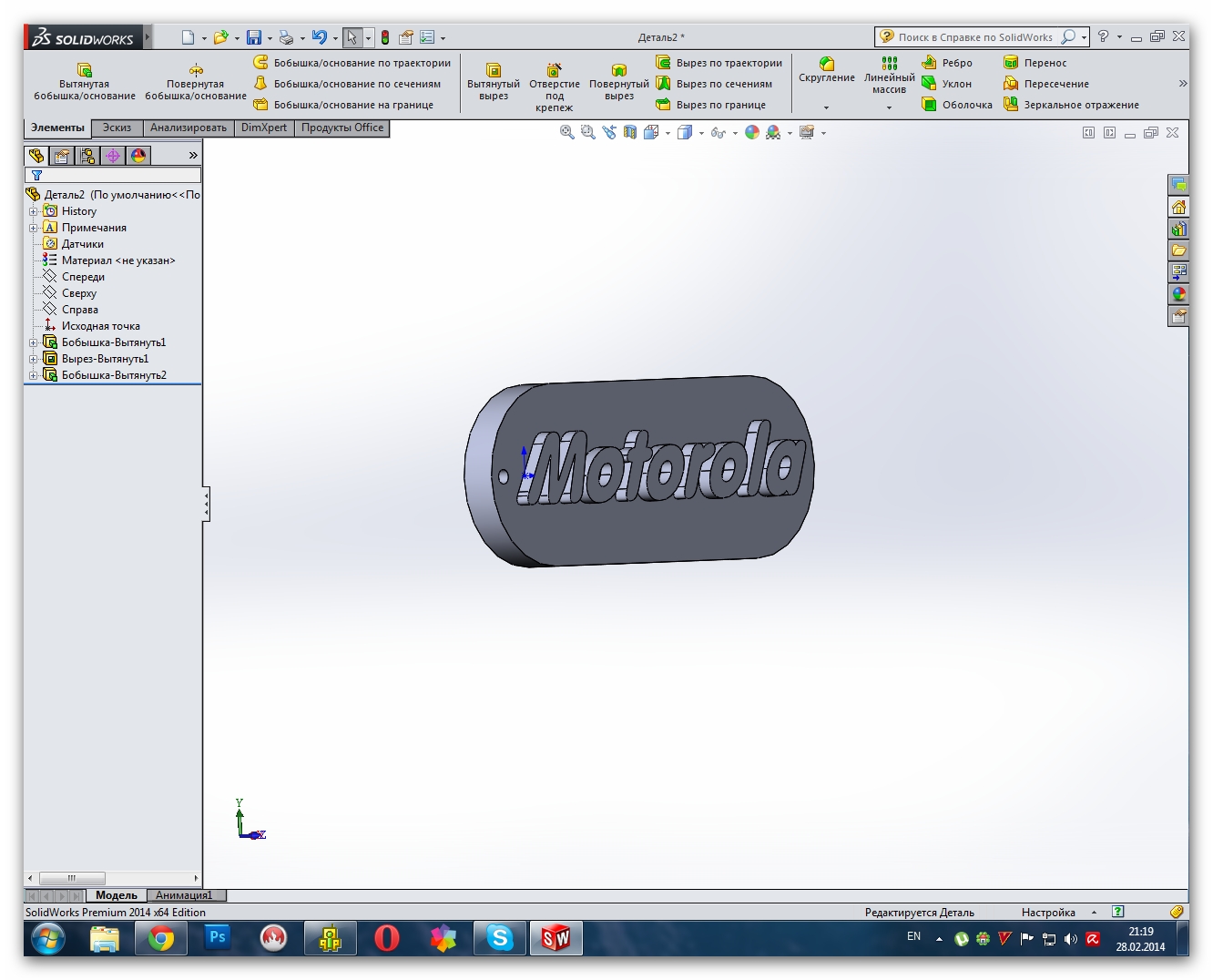Open the Design Library task pane tab
The image size is (1213, 980).
click(1179, 229)
